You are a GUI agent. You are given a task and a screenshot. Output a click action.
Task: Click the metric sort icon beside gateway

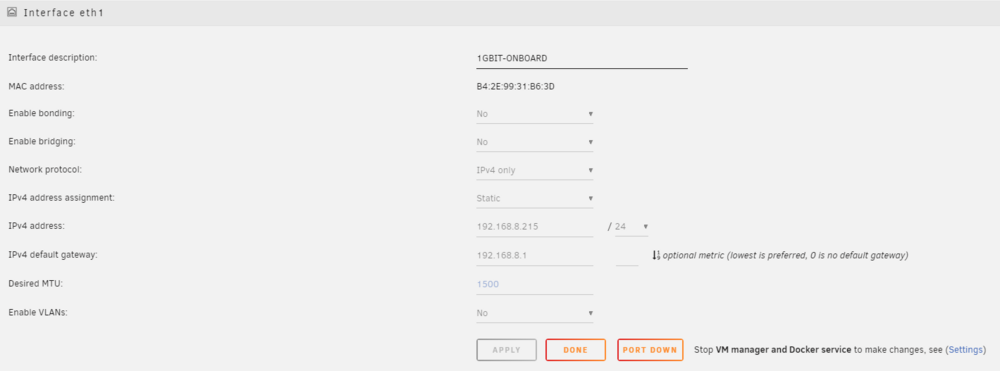pos(656,255)
